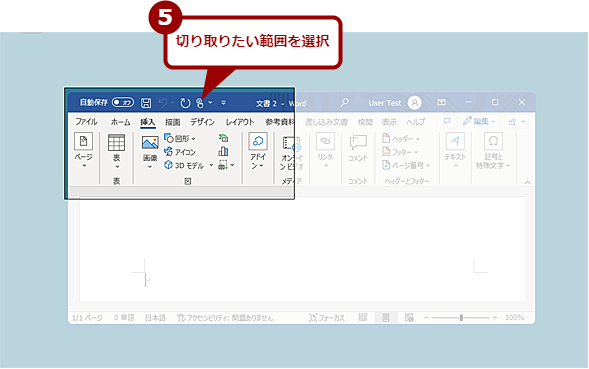This screenshot has width=589, height=369.
Task: Click the 日本語 language indicator
Action: click(156, 318)
